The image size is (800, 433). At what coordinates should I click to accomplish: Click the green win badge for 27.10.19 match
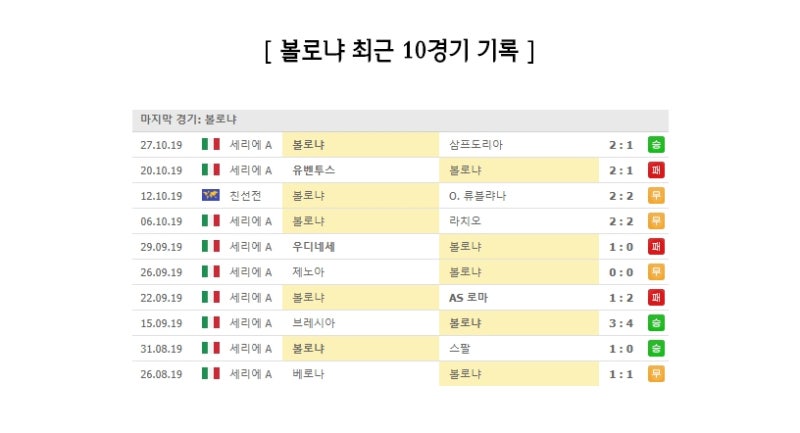[x=656, y=145]
